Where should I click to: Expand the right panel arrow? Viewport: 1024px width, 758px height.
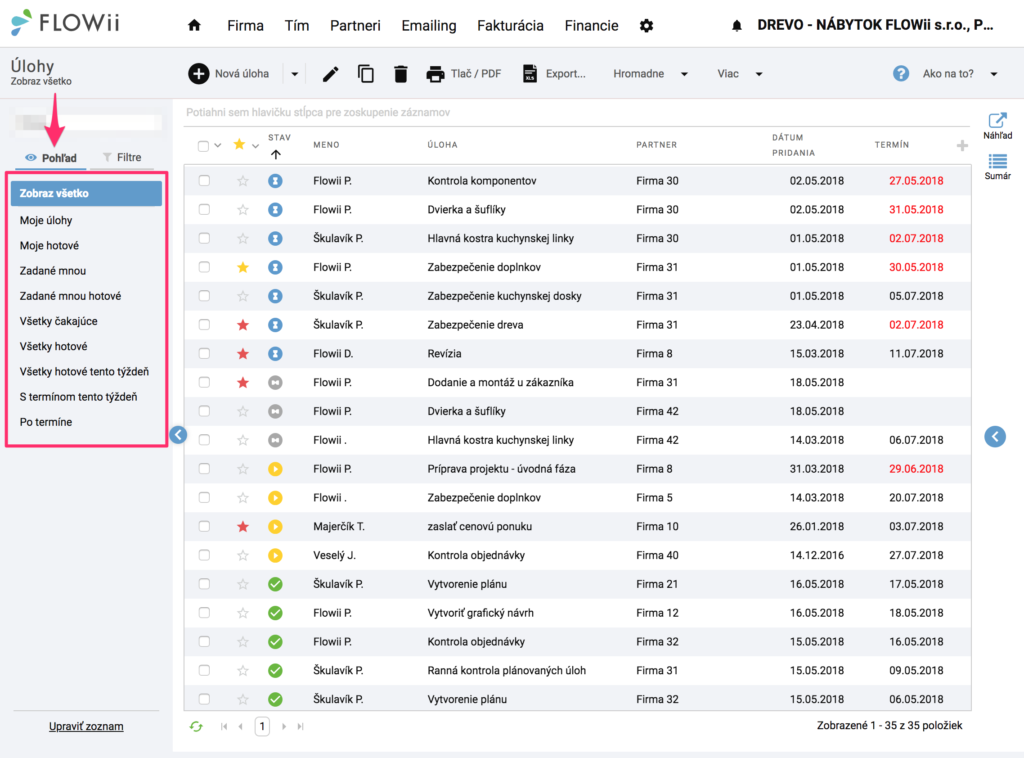coord(995,436)
